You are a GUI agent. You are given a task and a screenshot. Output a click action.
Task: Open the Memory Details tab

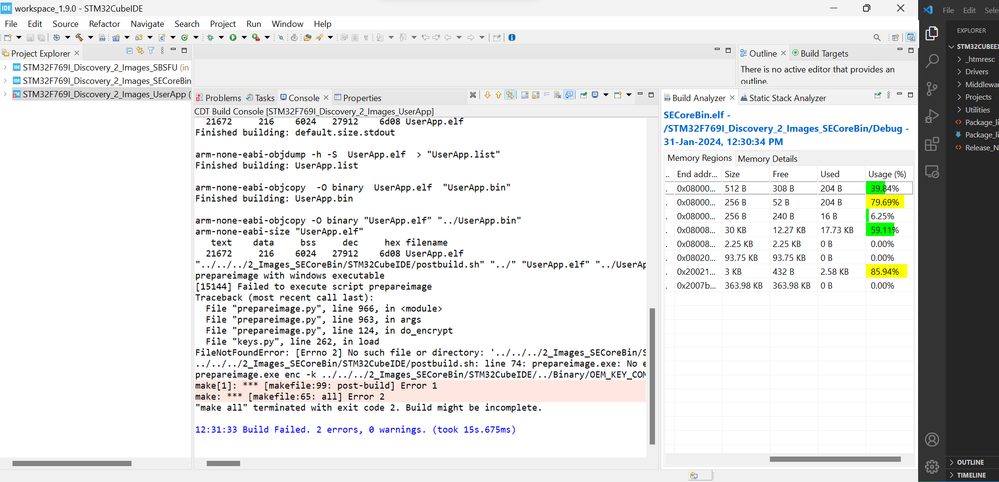(x=767, y=159)
